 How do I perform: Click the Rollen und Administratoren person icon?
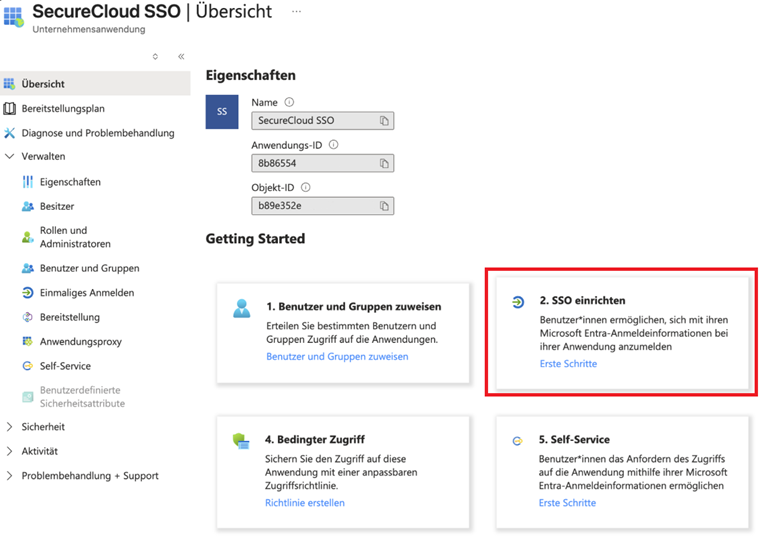point(28,237)
